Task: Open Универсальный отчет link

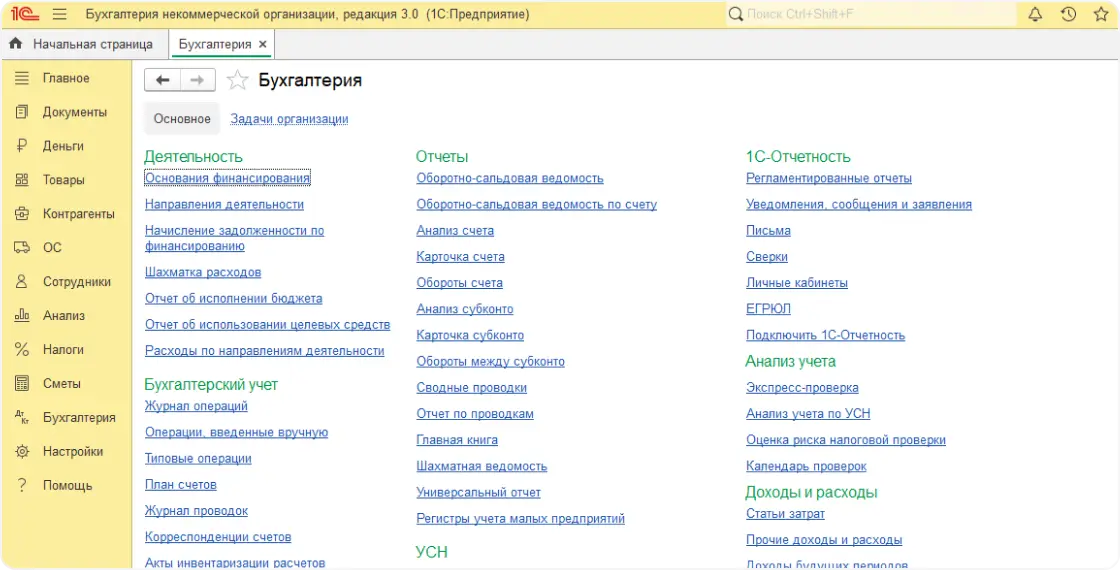Action: tap(479, 493)
